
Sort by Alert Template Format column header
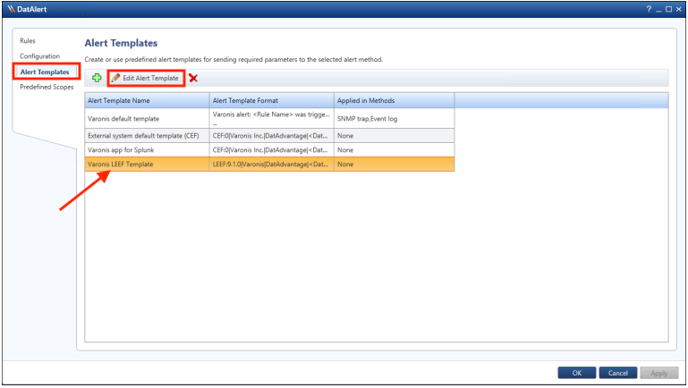tap(272, 101)
